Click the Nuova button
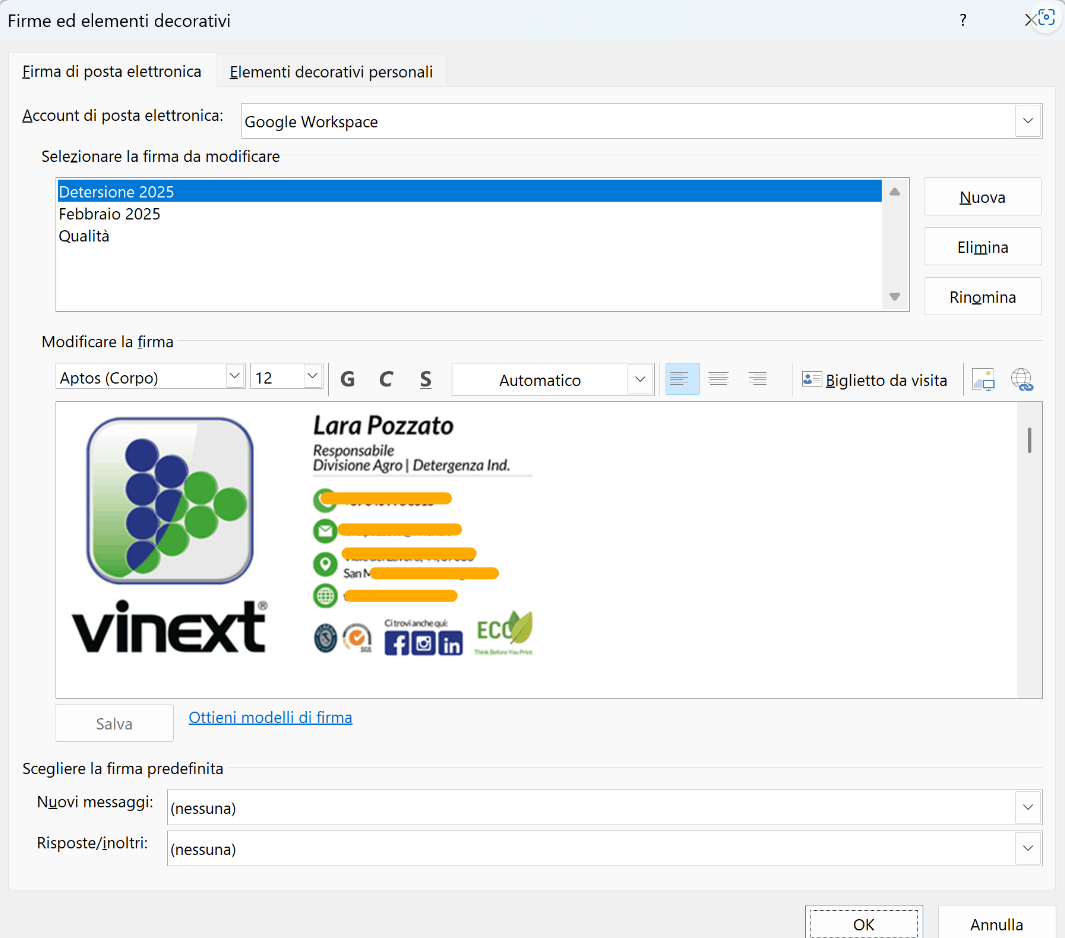1065x938 pixels. (x=982, y=197)
